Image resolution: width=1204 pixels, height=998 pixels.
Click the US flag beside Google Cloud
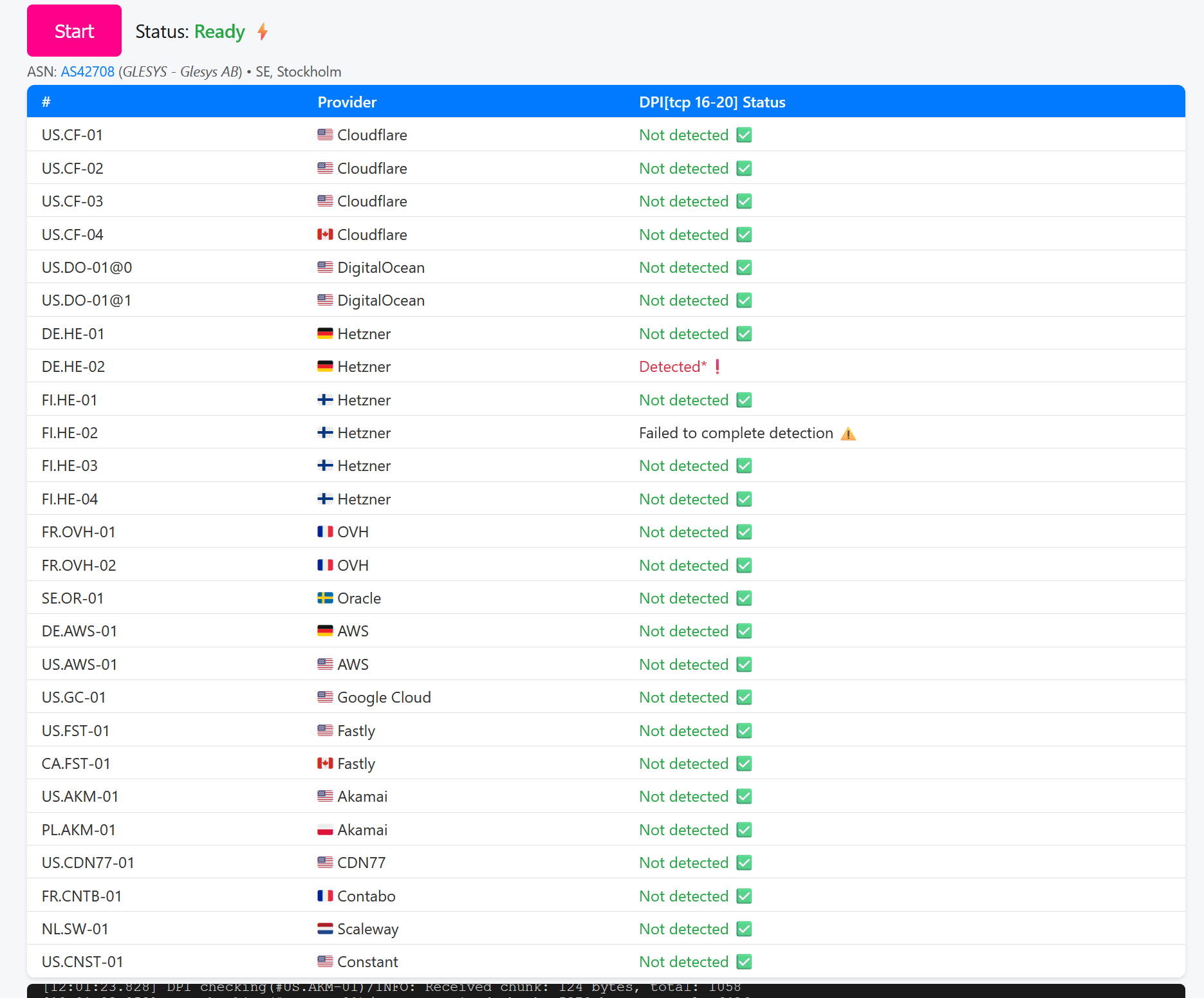(x=325, y=697)
